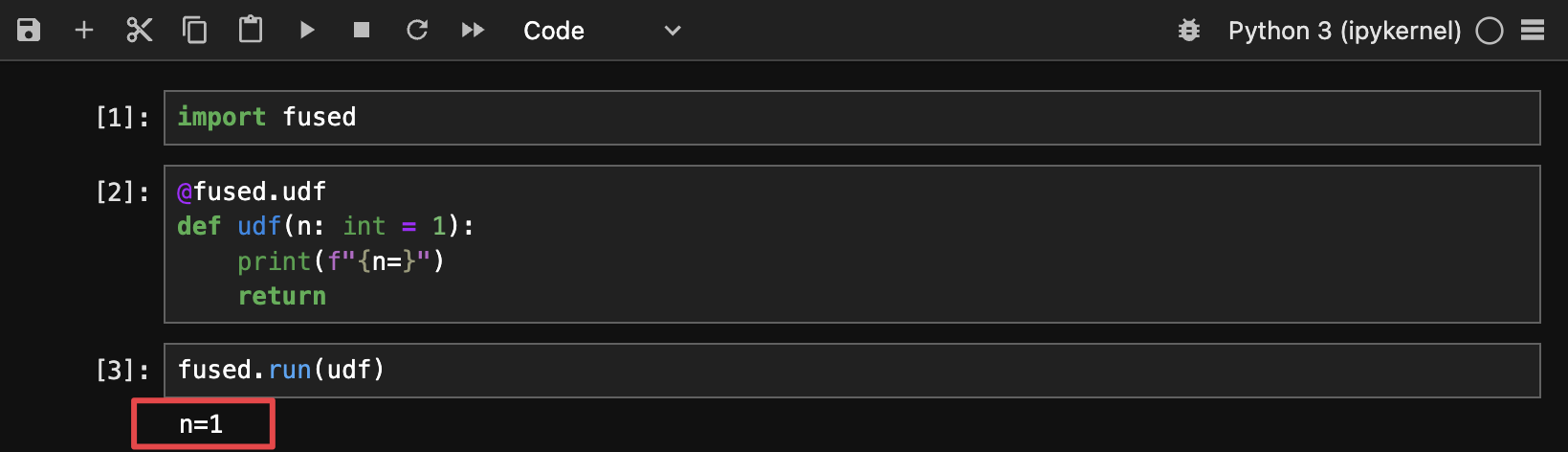Screen dimensions: 1568x452
Task: Click into the 'import fused' cell
Action: pos(851,118)
